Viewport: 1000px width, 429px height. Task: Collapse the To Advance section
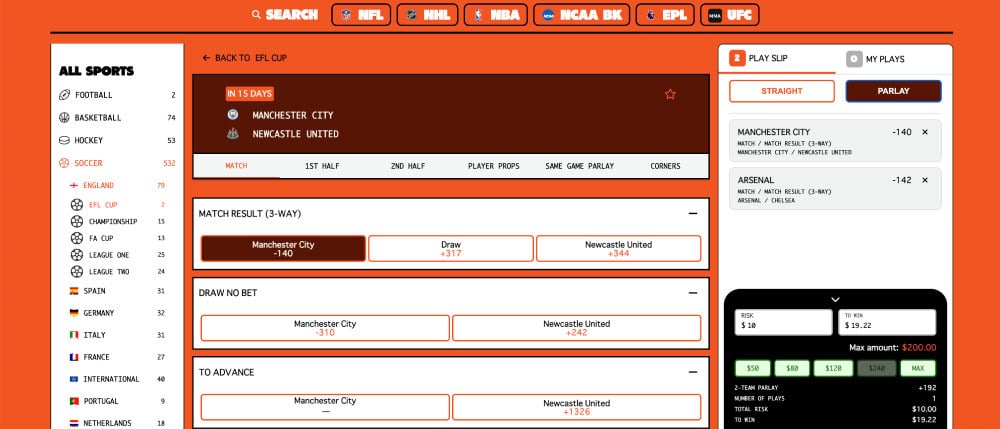pos(693,372)
